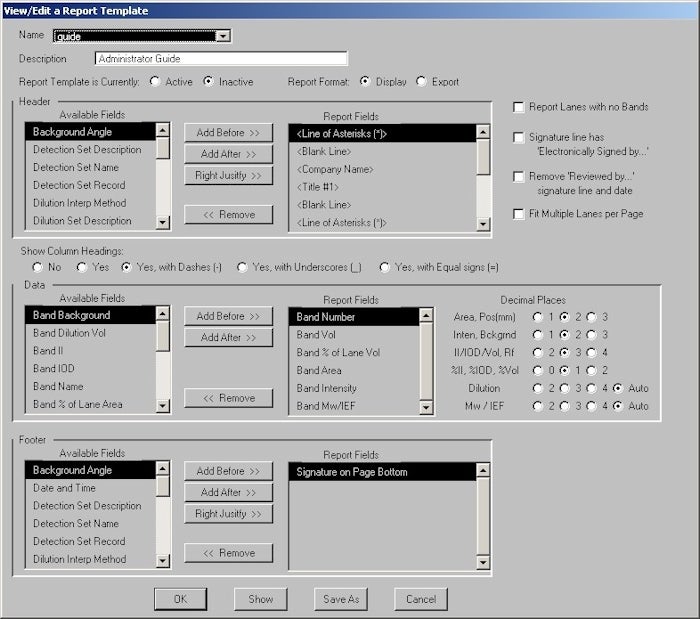The height and width of the screenshot is (619, 700).
Task: Click the Data section Remove button
Action: (228, 398)
